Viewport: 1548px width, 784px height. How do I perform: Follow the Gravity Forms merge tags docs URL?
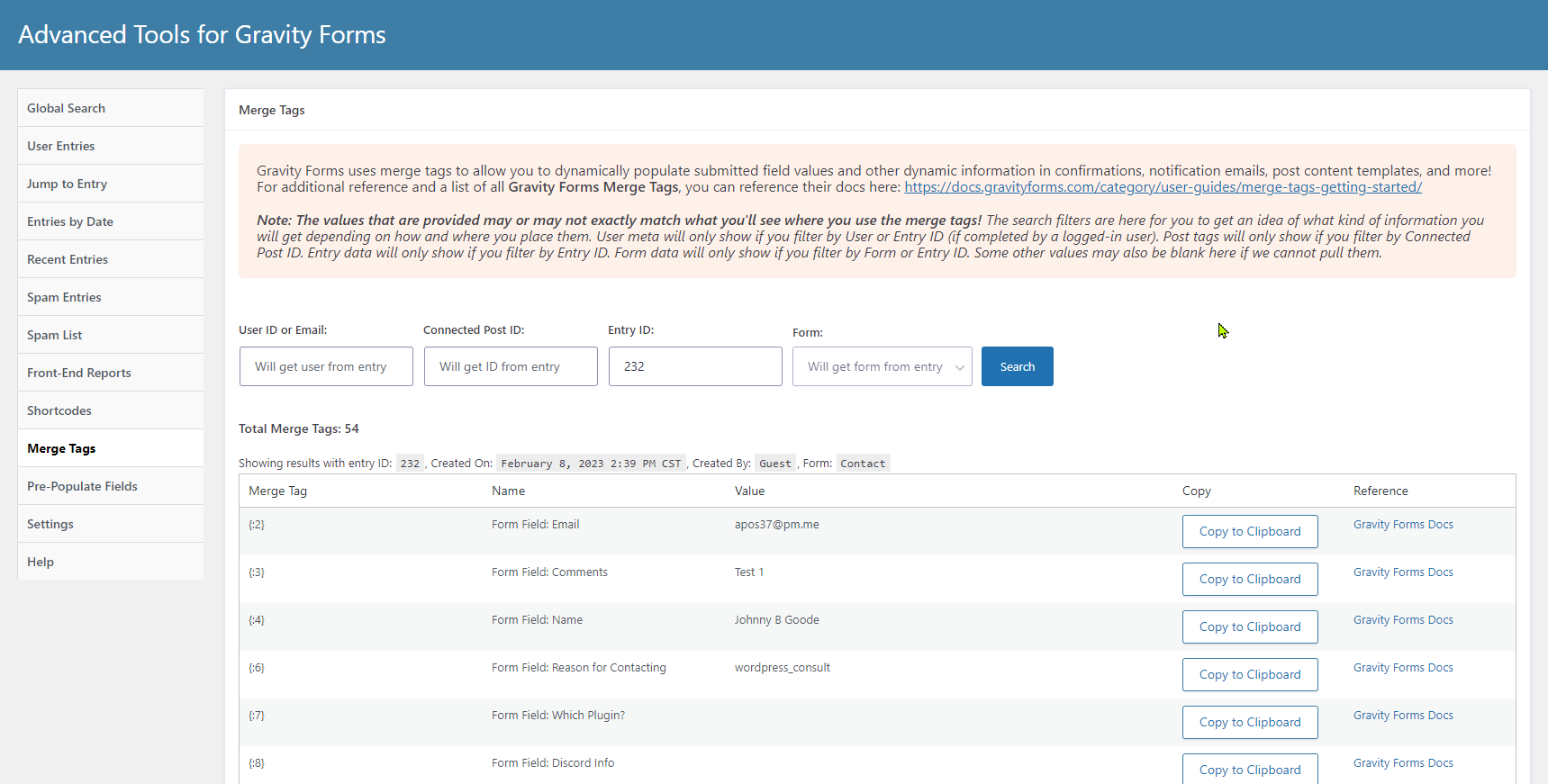point(1163,187)
